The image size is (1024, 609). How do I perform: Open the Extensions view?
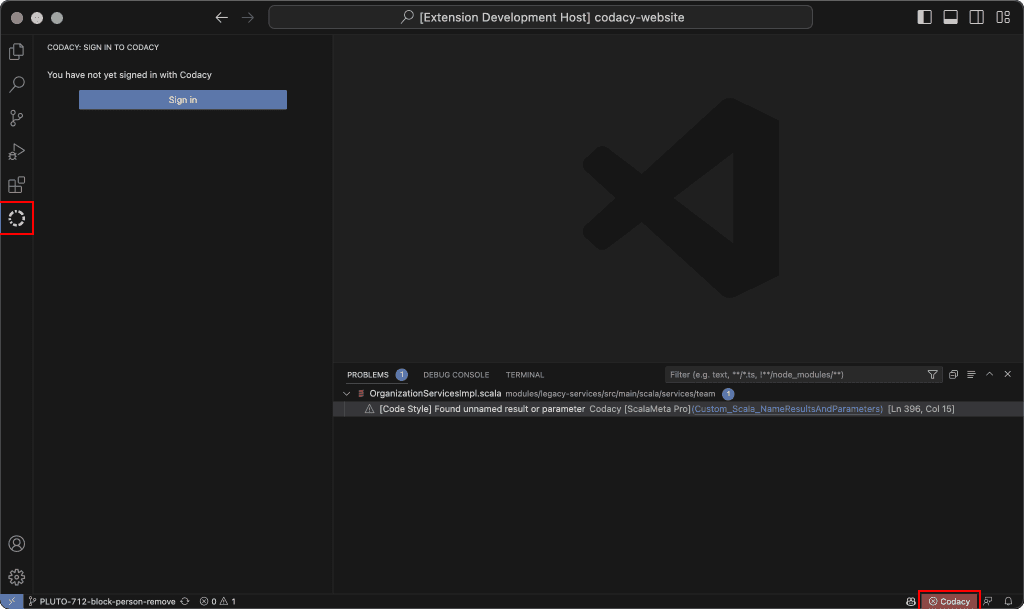[16, 185]
